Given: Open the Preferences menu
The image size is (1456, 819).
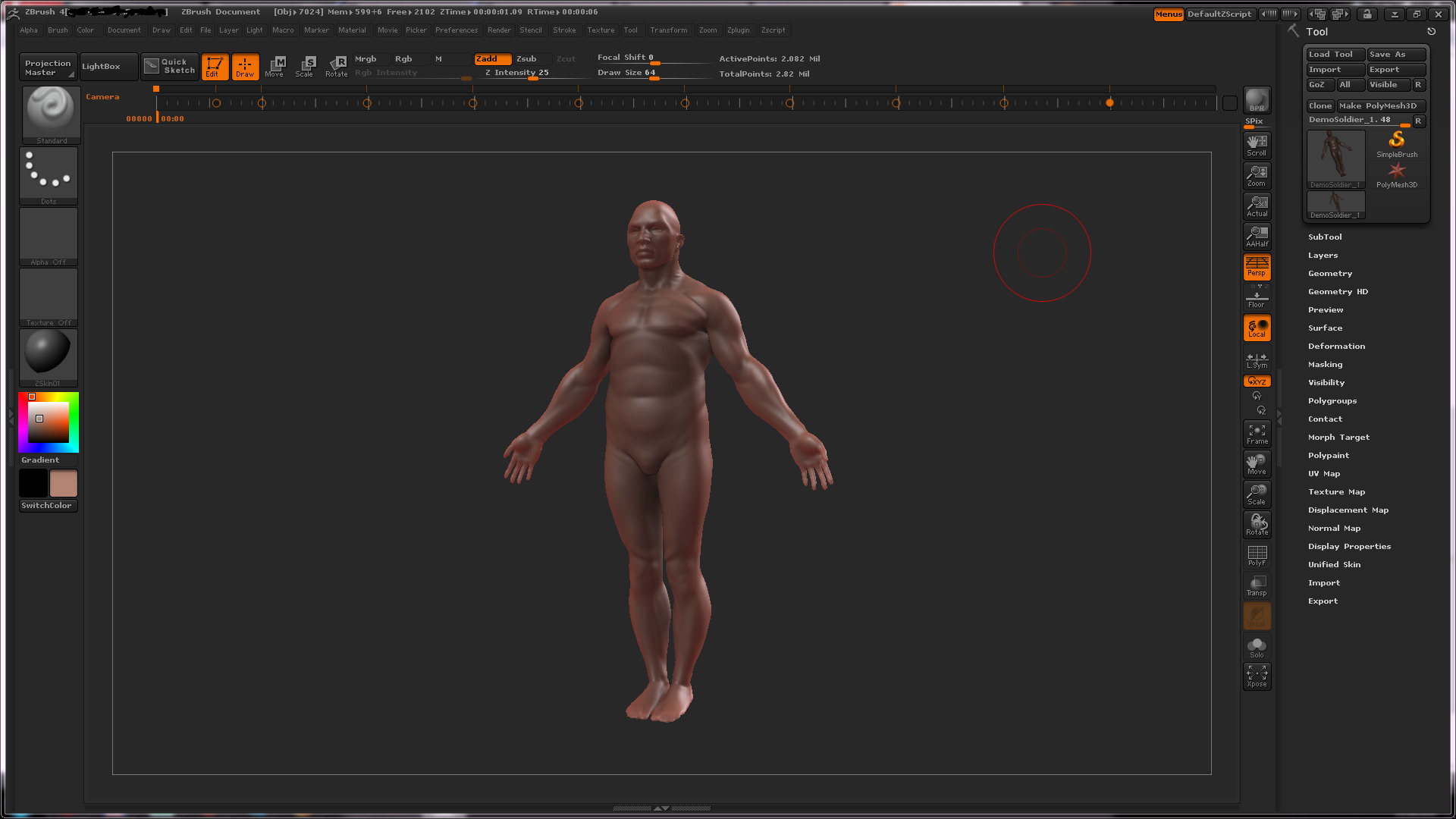Looking at the screenshot, I should click(456, 30).
